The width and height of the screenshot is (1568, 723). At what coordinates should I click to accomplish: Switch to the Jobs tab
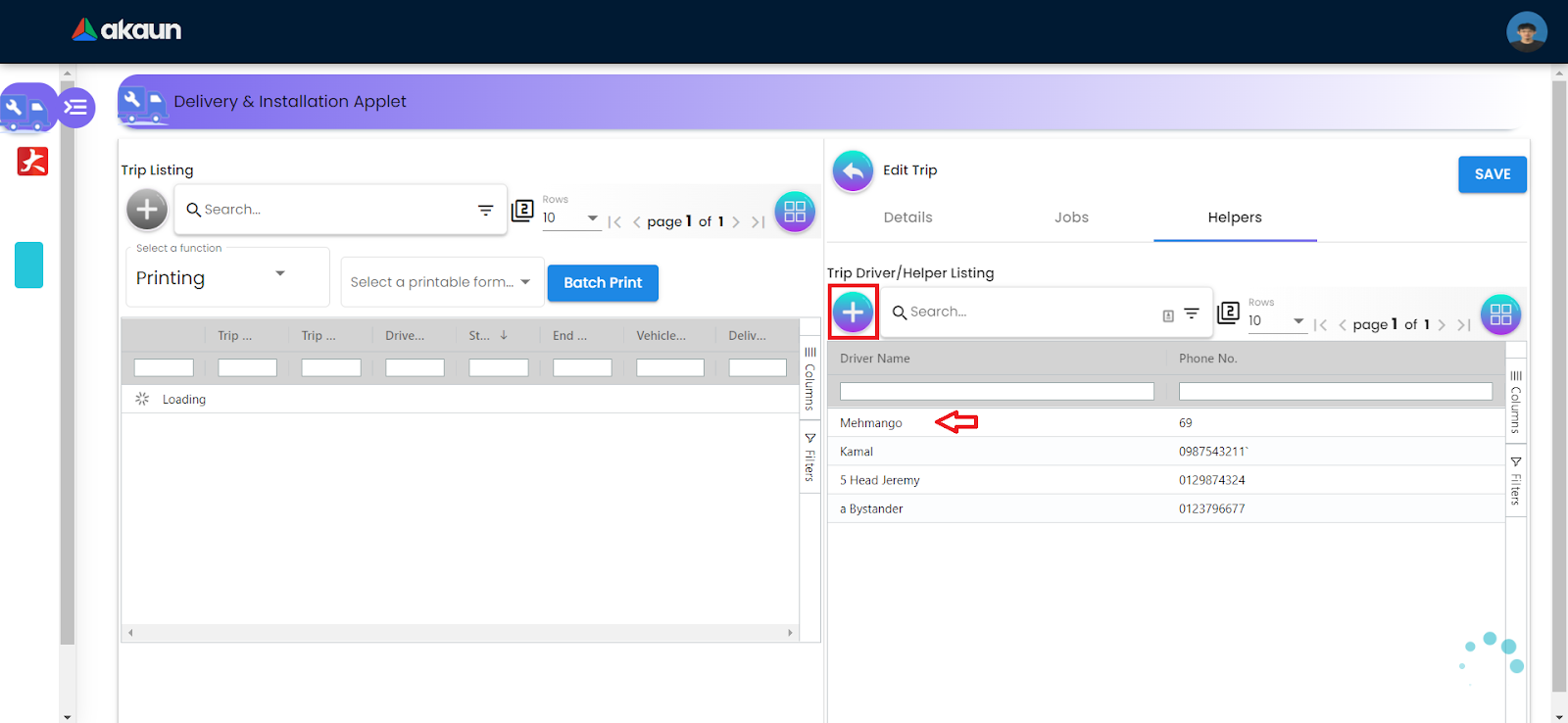point(1072,217)
